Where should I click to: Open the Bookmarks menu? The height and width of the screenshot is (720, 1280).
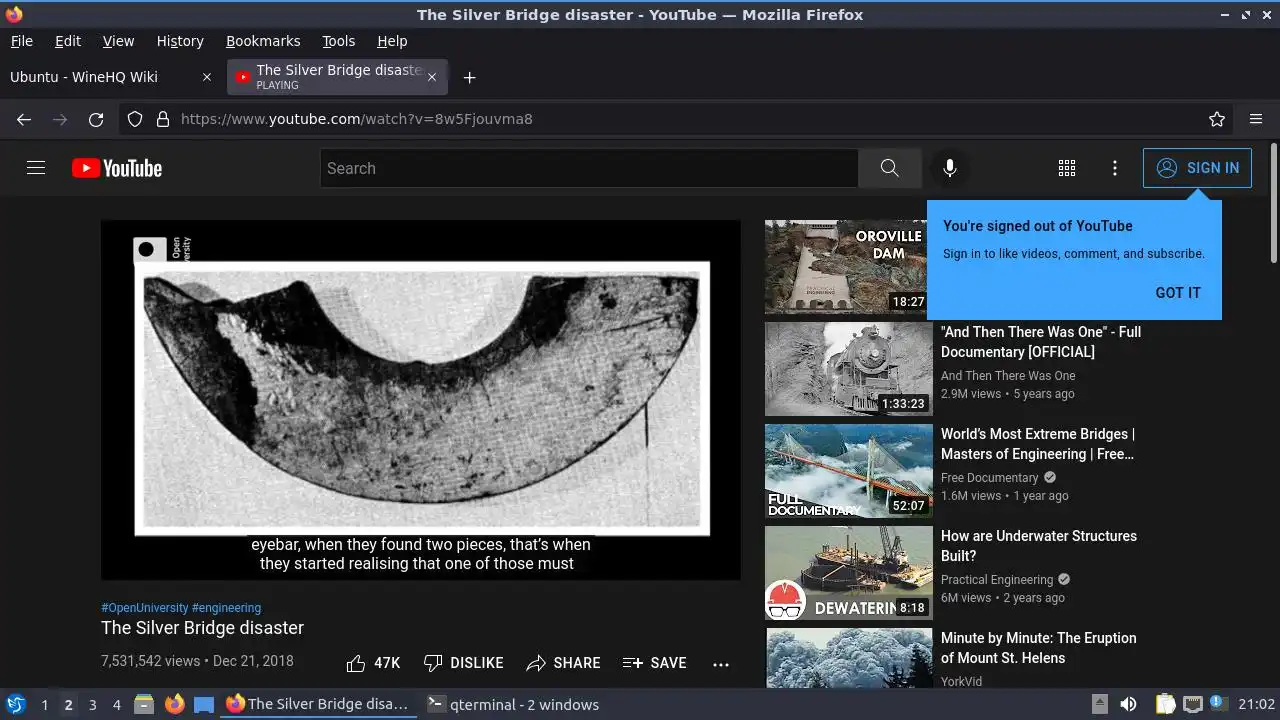click(263, 41)
